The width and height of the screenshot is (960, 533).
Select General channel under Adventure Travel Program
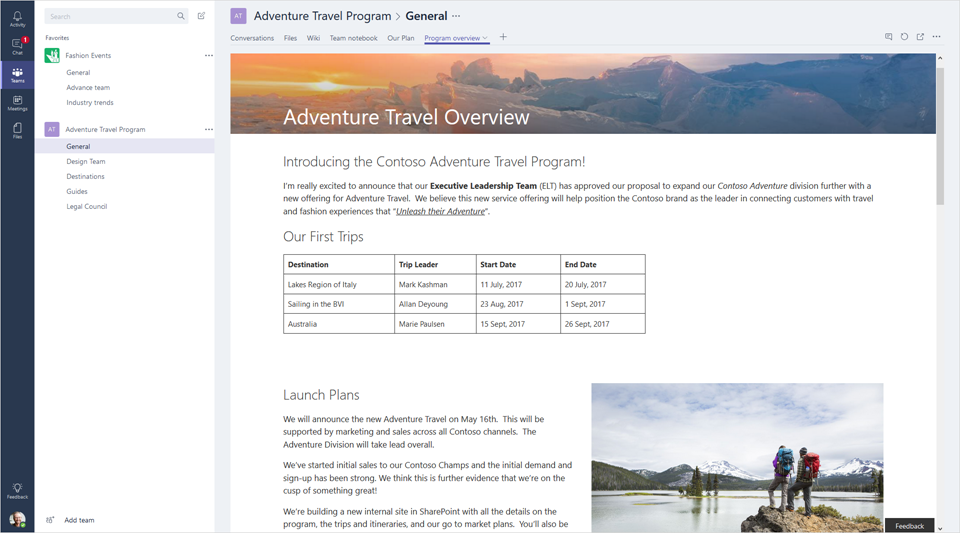coord(125,146)
